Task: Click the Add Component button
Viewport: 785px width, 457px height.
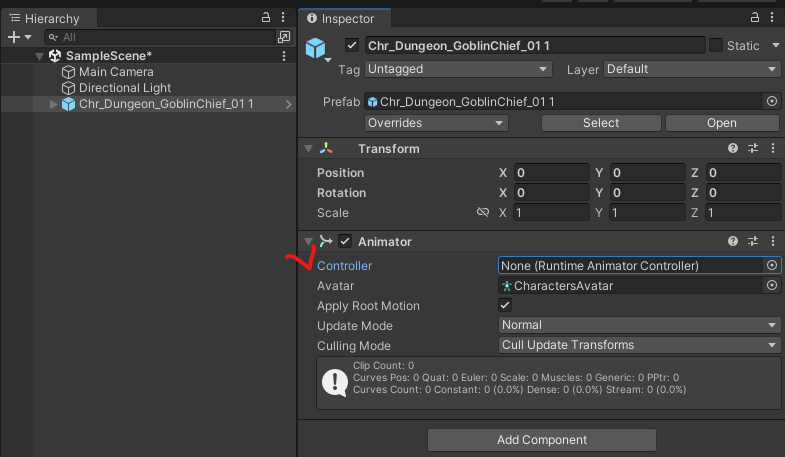Action: [x=542, y=440]
